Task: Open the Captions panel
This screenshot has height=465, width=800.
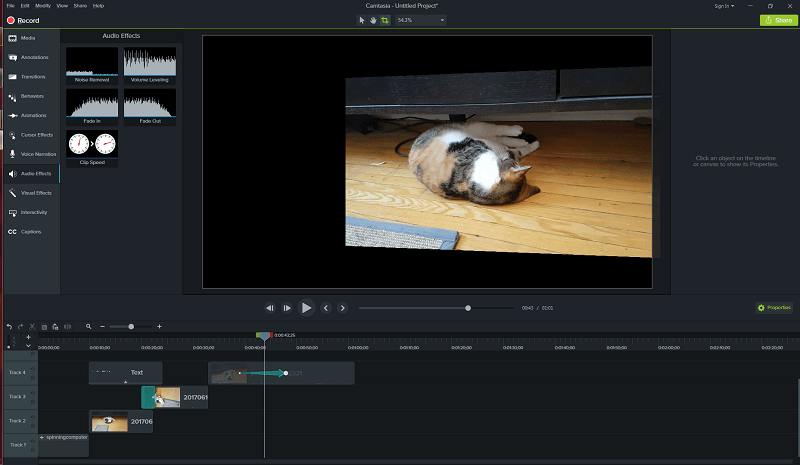Action: pyautogui.click(x=32, y=232)
